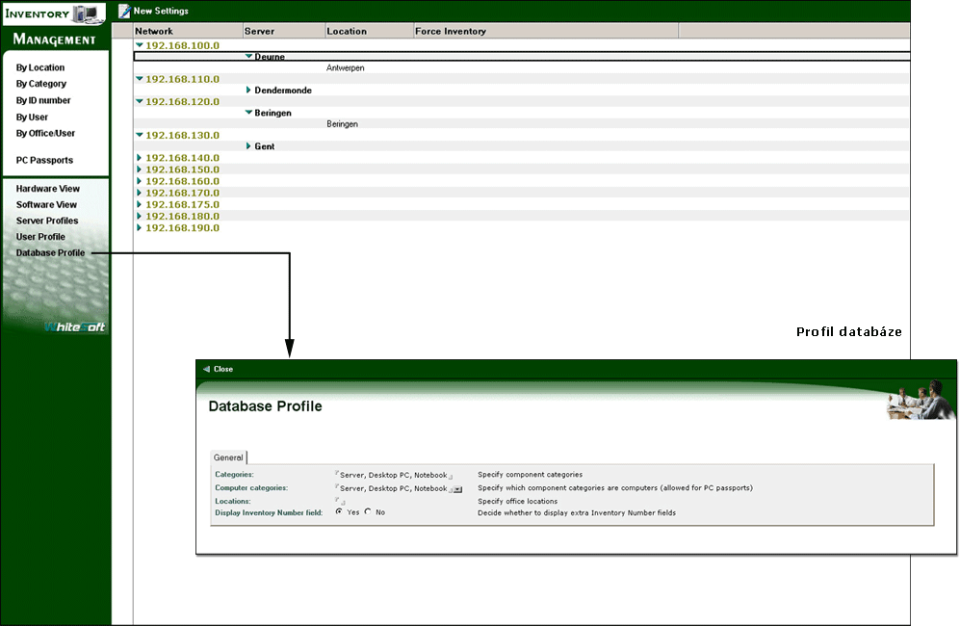Click the Inventory computer logo icon
The height and width of the screenshot is (626, 960).
(x=88, y=13)
